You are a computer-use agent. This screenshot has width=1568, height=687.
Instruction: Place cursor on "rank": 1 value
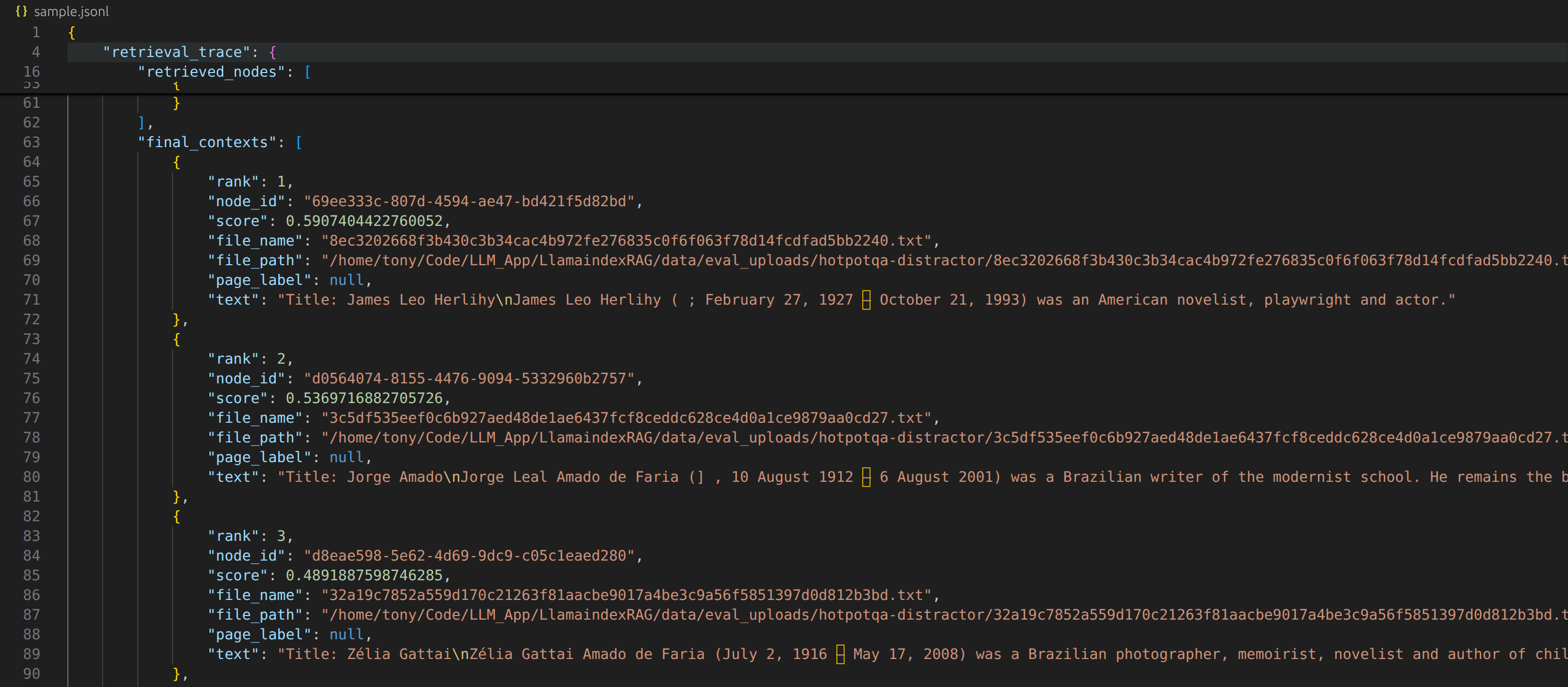point(281,182)
